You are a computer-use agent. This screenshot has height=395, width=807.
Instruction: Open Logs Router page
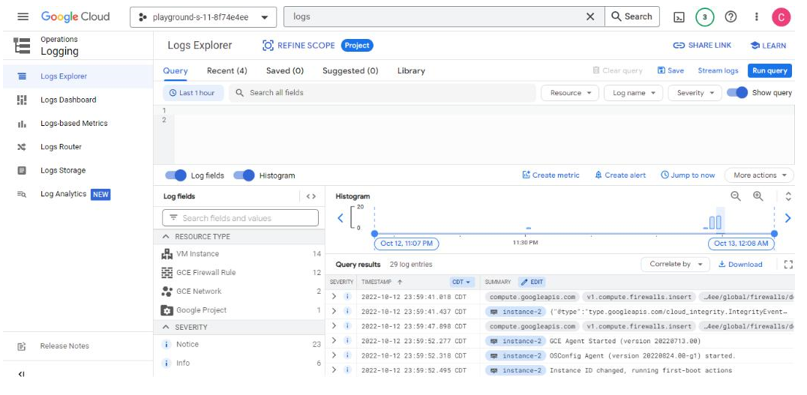61,147
